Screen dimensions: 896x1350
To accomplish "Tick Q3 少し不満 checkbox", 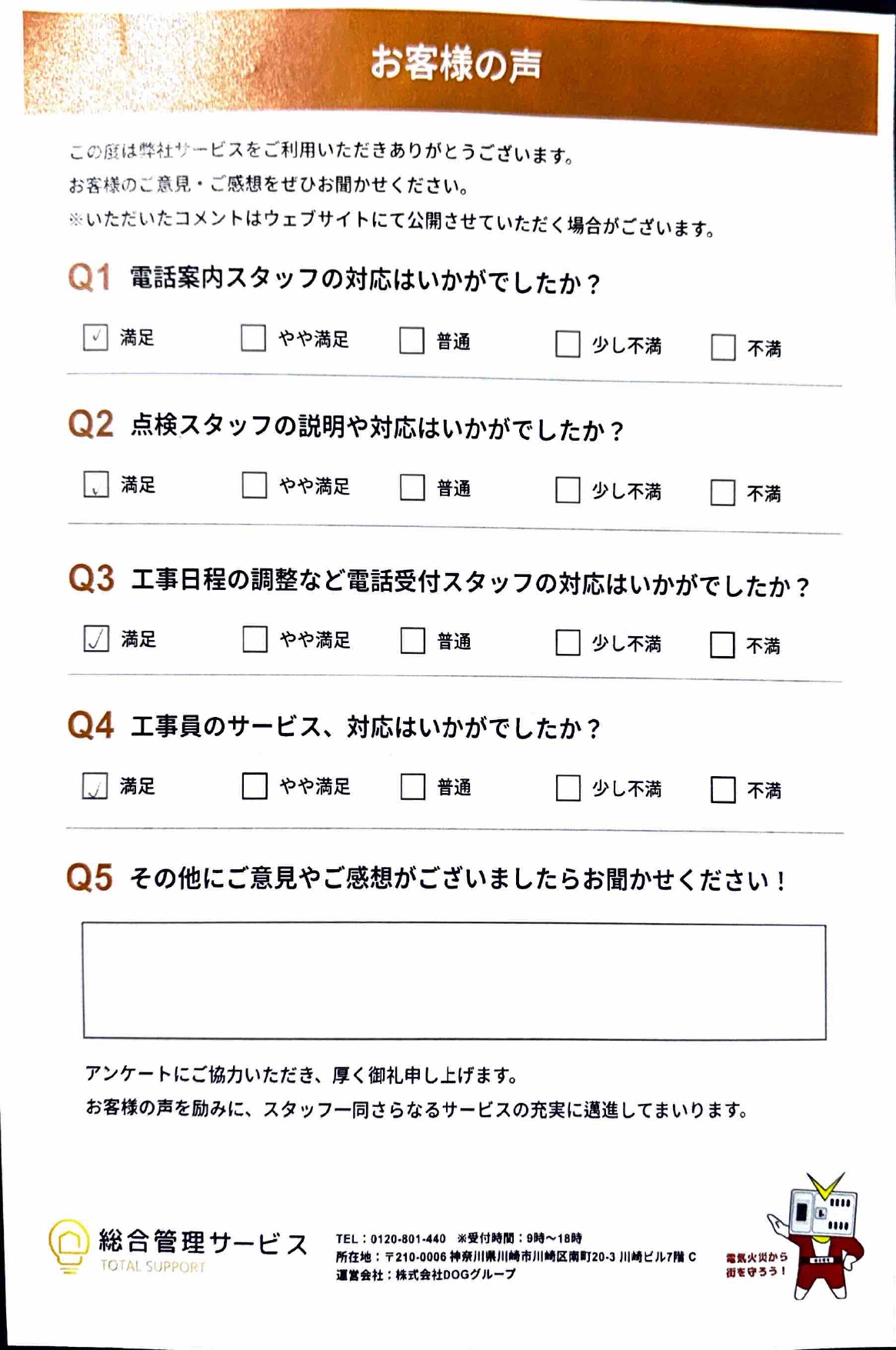I will pyautogui.click(x=568, y=643).
